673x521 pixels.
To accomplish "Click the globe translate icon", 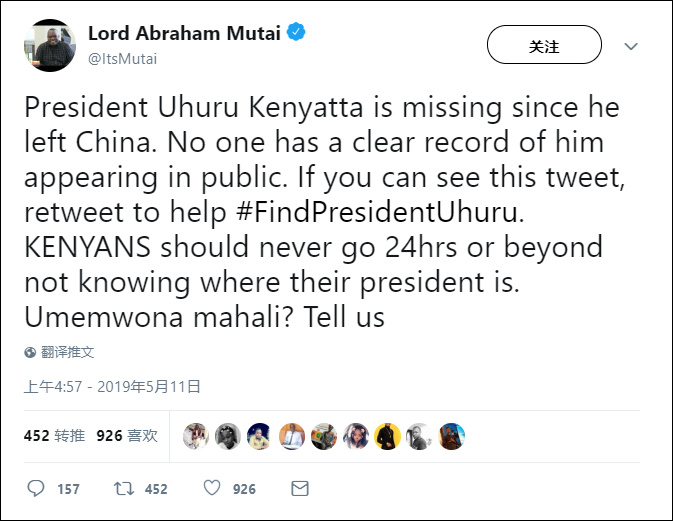I will [31, 352].
